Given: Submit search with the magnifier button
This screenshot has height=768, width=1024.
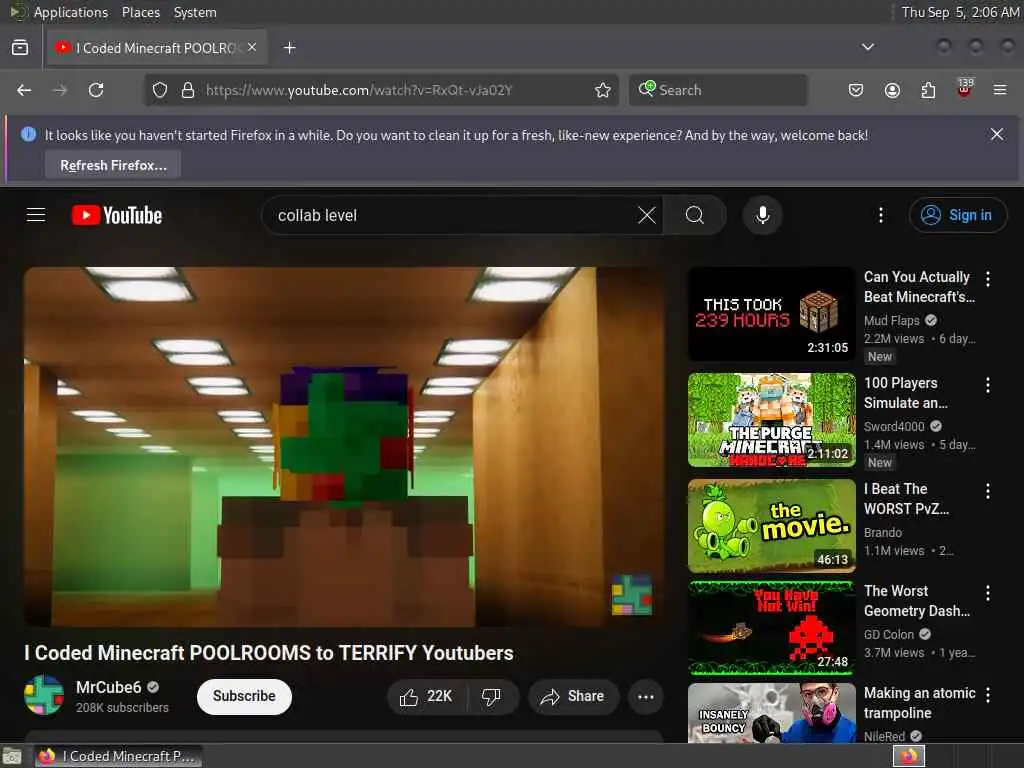Looking at the screenshot, I should click(x=695, y=215).
